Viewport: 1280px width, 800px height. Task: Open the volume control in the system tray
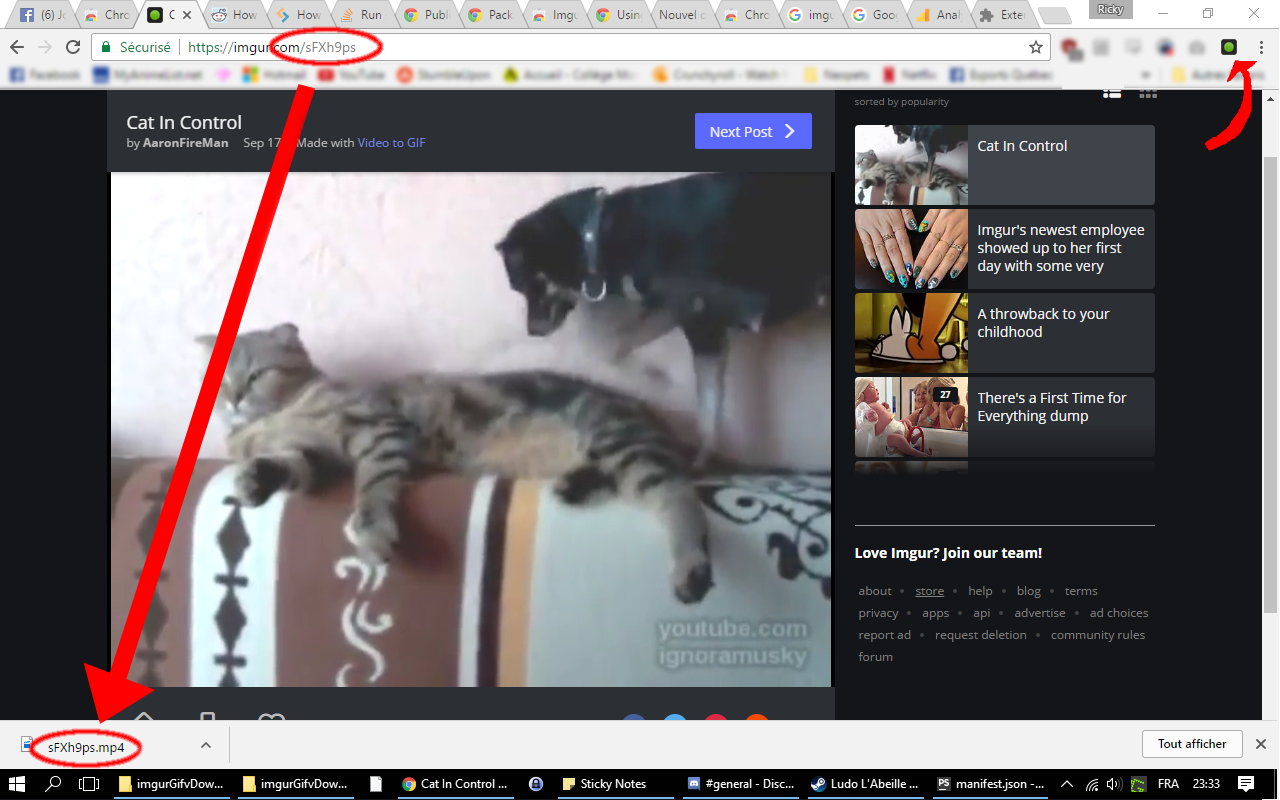pos(1114,784)
